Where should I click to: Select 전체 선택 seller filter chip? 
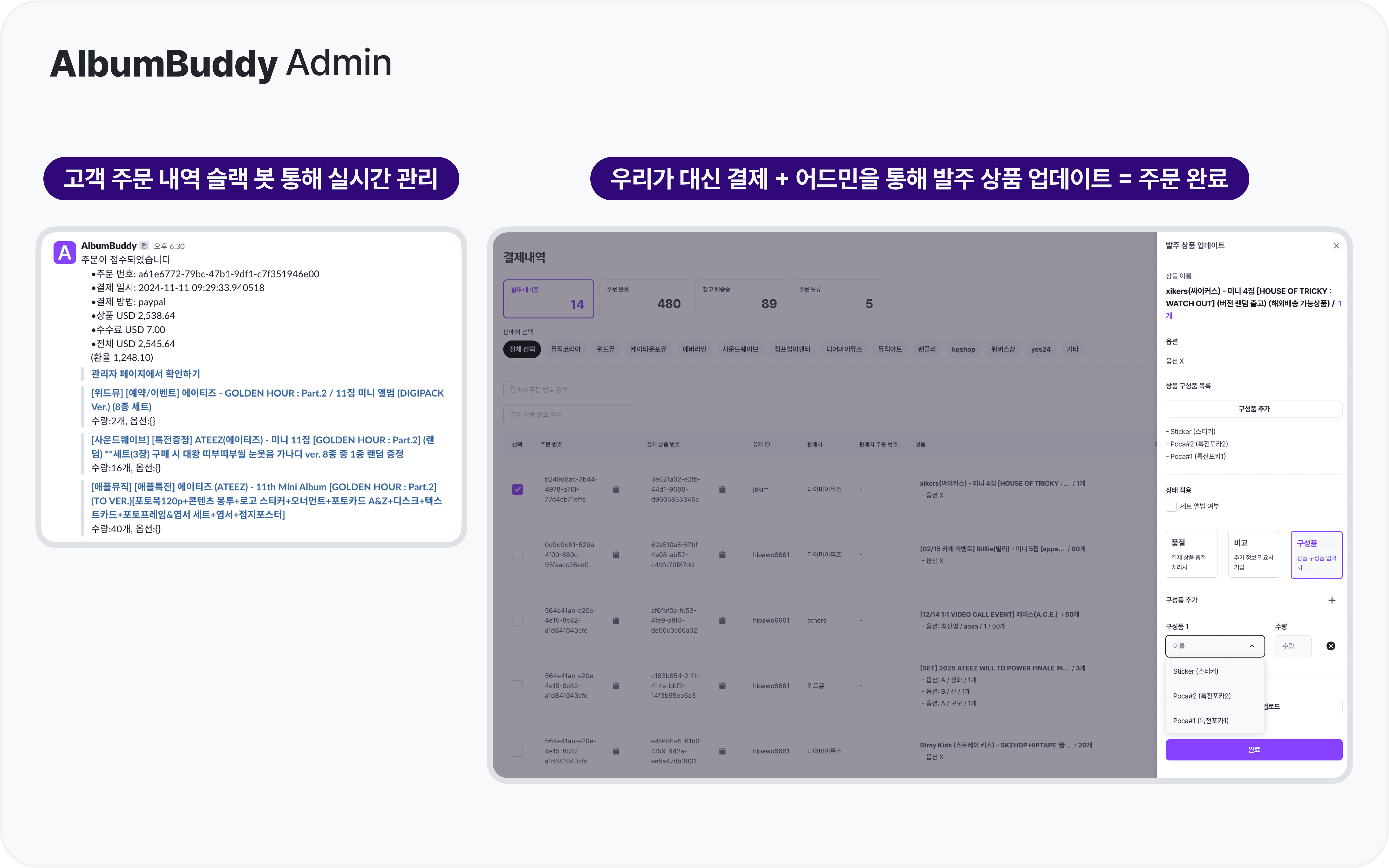(x=522, y=349)
